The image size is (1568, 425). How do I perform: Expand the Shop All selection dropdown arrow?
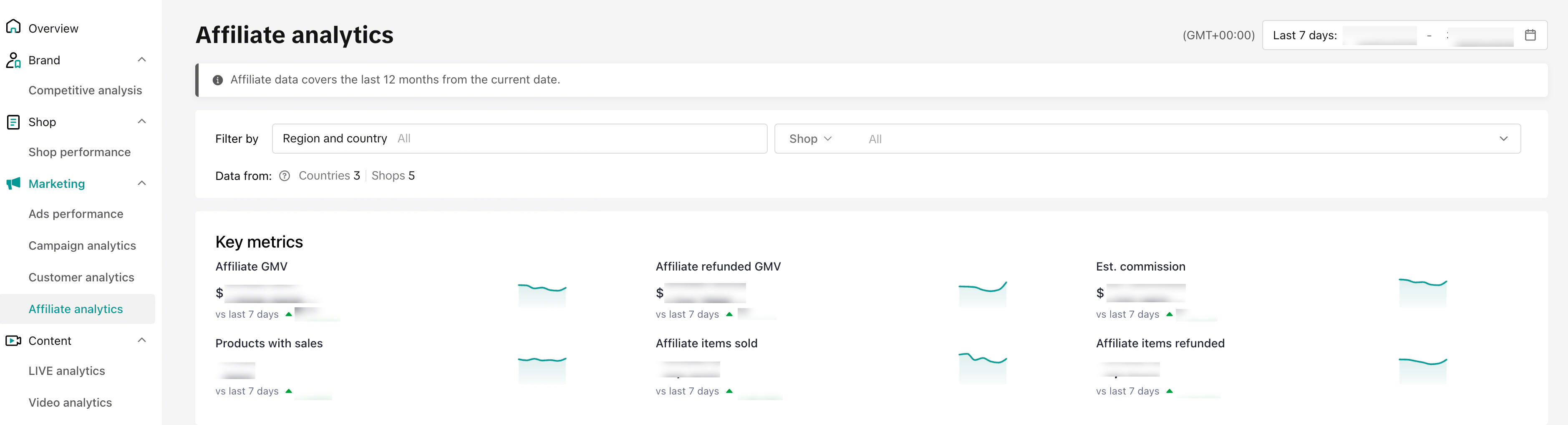coord(1503,139)
